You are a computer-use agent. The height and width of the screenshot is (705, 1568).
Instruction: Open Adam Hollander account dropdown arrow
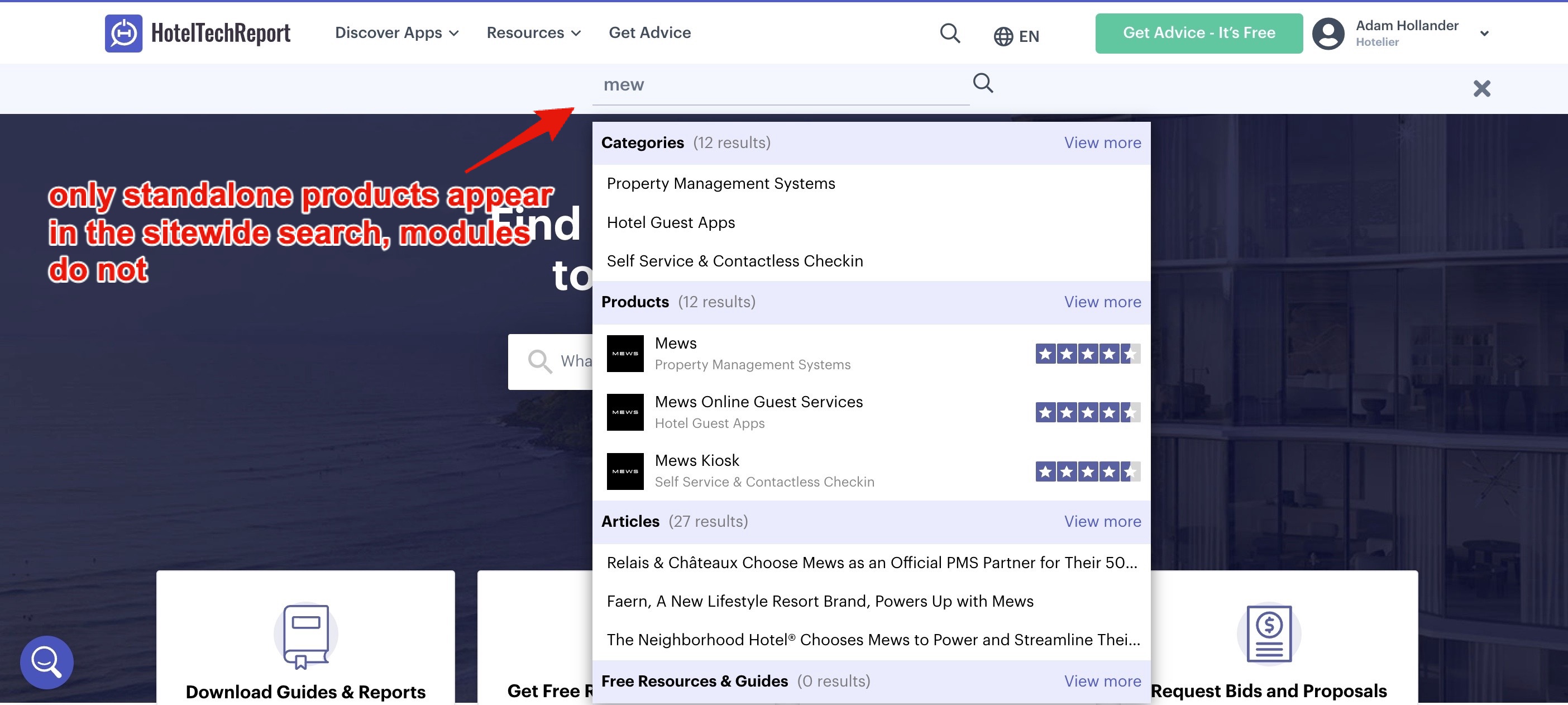pyautogui.click(x=1484, y=34)
